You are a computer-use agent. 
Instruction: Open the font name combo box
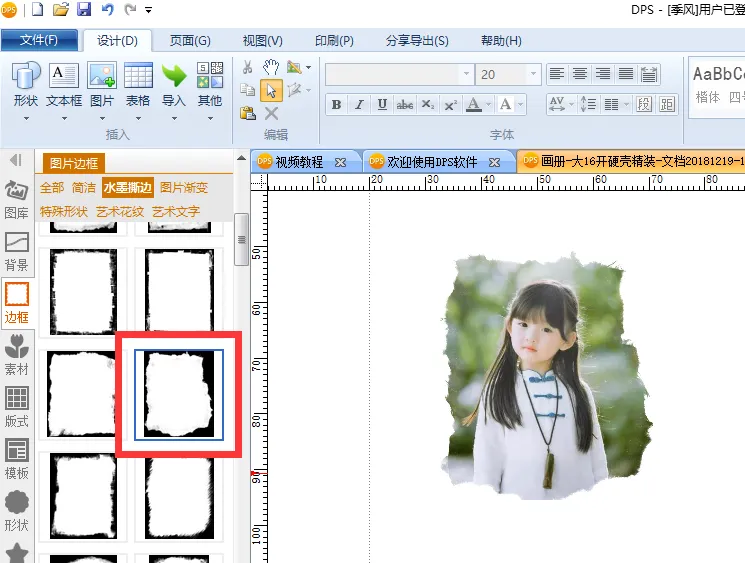400,74
